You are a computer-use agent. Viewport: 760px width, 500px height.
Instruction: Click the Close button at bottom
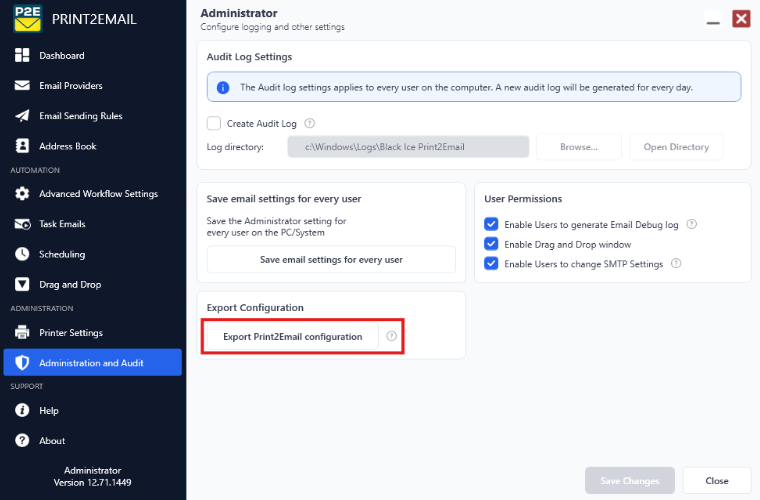pyautogui.click(x=717, y=481)
